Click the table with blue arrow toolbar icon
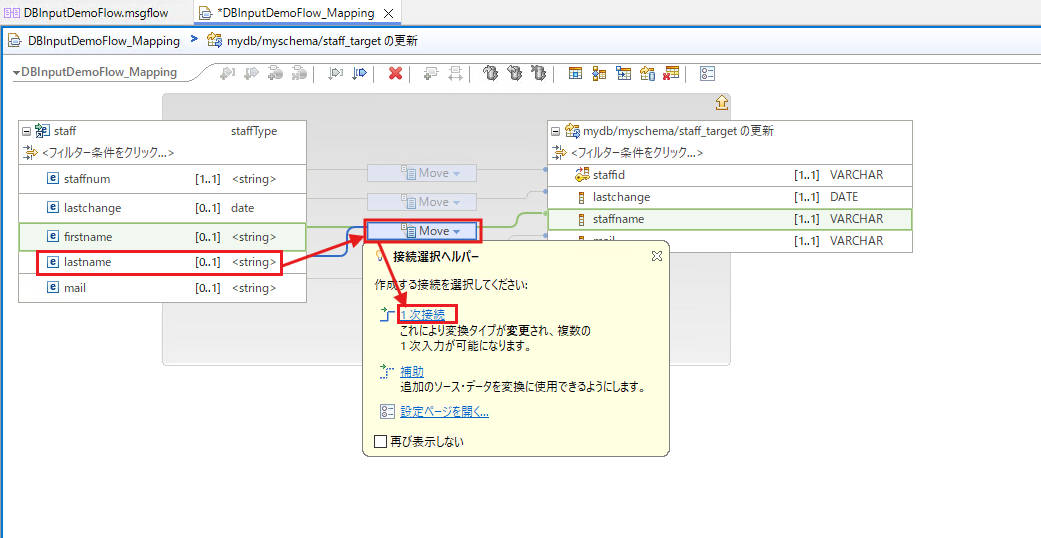The height and width of the screenshot is (538, 1041). [x=623, y=73]
